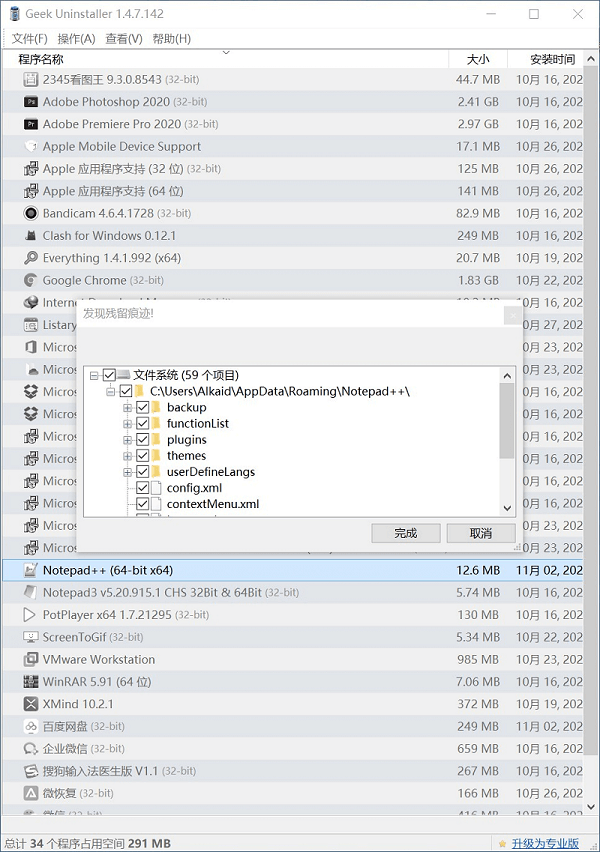Uncheck the 文件系统 root checkbox
Image resolution: width=600 pixels, height=852 pixels.
tap(109, 375)
